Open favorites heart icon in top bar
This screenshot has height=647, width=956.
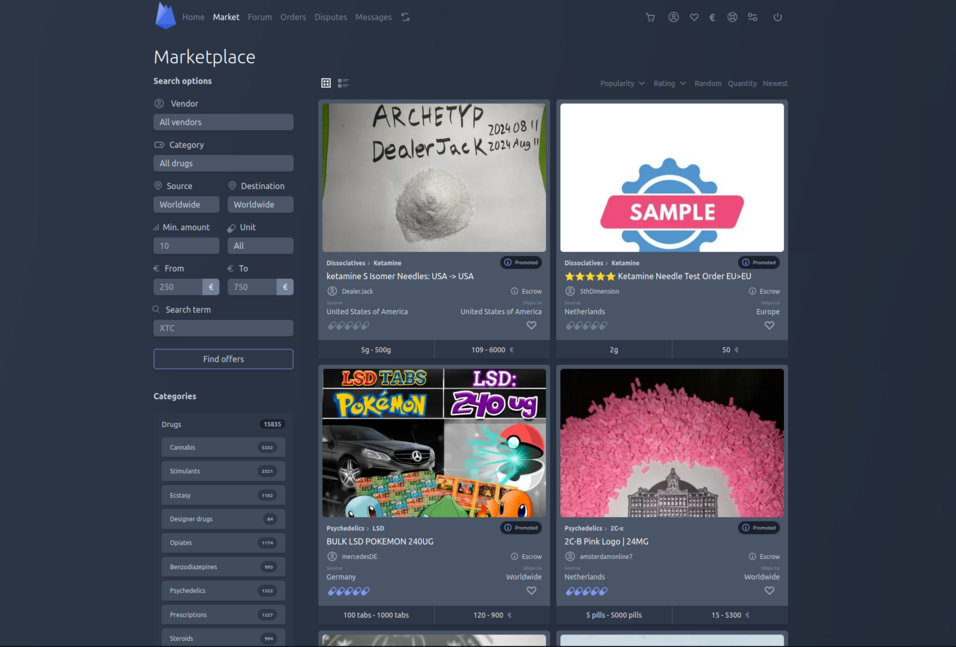point(694,17)
